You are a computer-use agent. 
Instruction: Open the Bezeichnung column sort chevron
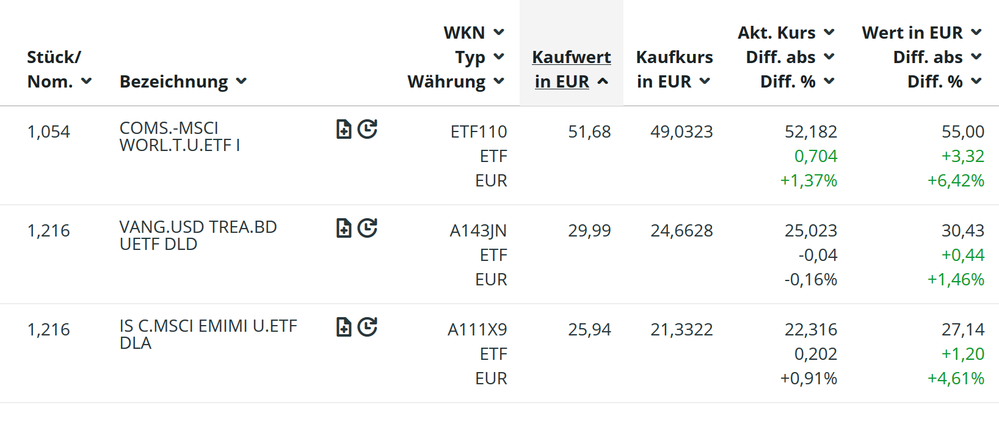(242, 82)
